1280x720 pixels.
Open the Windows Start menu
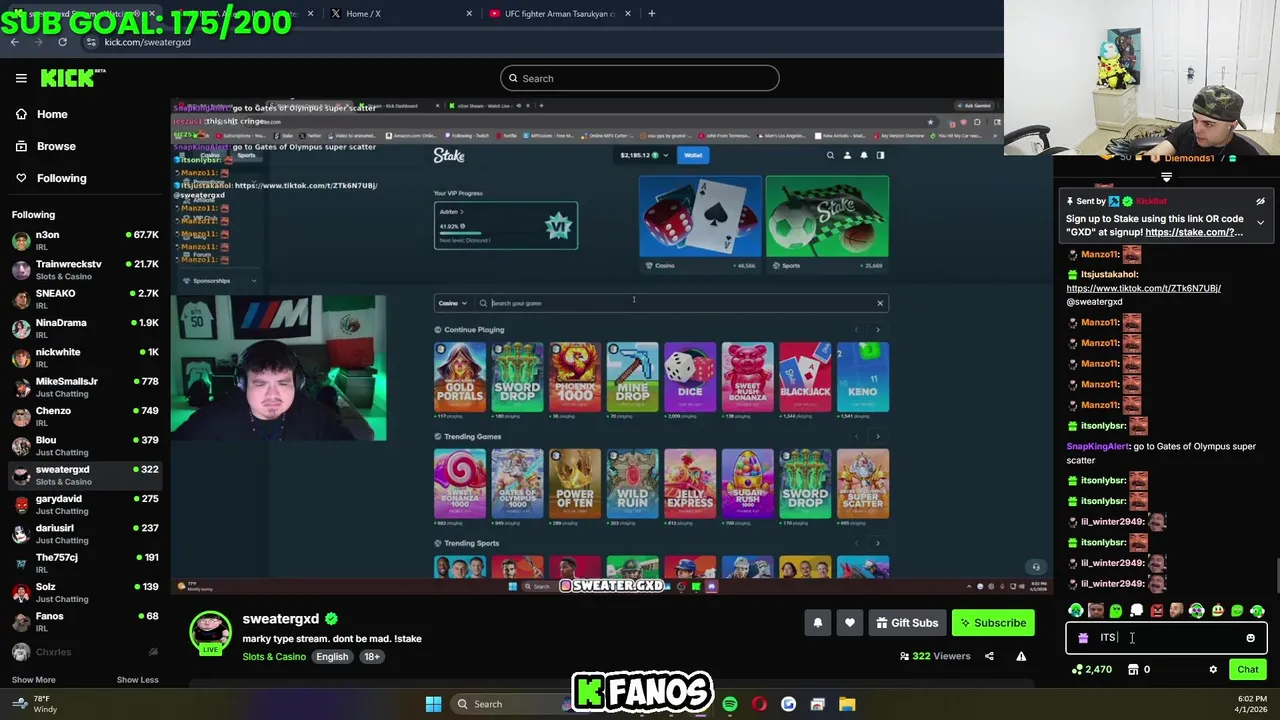click(x=433, y=704)
